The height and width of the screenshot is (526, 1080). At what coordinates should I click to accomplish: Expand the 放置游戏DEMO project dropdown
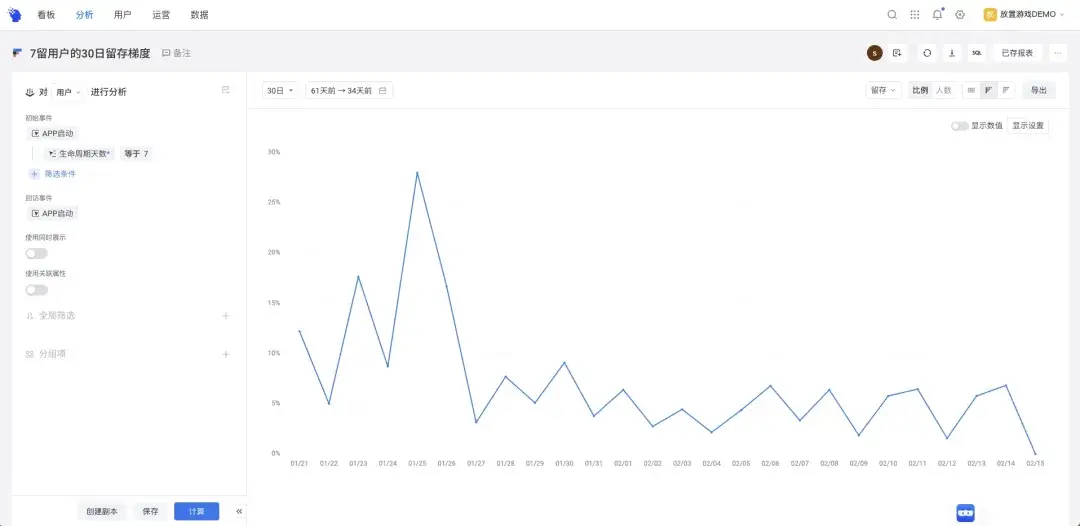point(1024,14)
